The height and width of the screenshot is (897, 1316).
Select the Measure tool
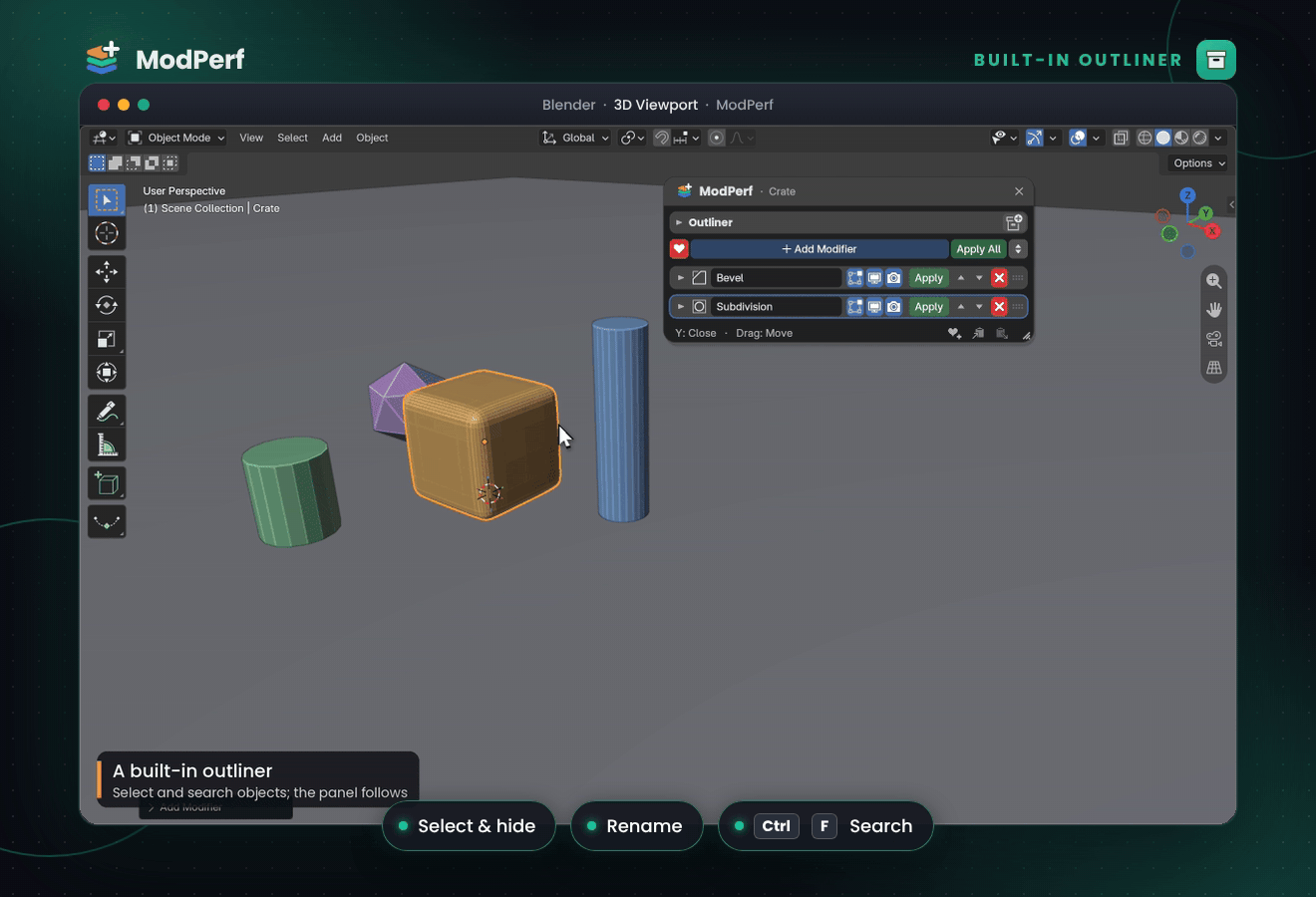[107, 445]
